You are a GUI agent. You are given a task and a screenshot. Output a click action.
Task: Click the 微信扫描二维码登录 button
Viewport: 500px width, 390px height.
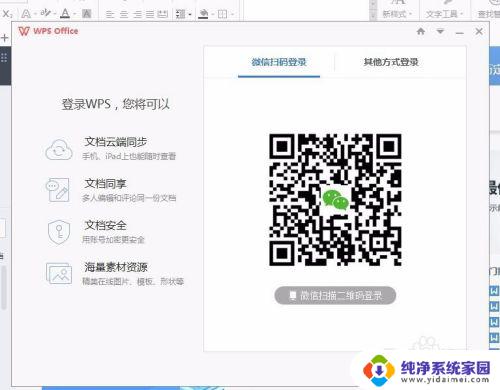coord(335,295)
